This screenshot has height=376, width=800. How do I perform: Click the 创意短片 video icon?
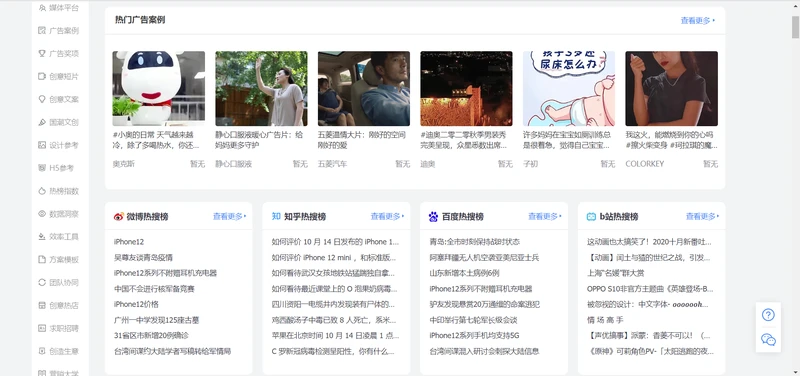[42, 77]
